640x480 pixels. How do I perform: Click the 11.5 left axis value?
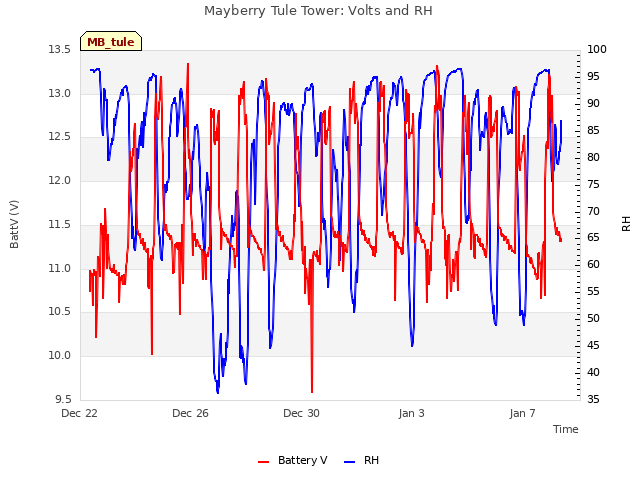pyautogui.click(x=60, y=224)
